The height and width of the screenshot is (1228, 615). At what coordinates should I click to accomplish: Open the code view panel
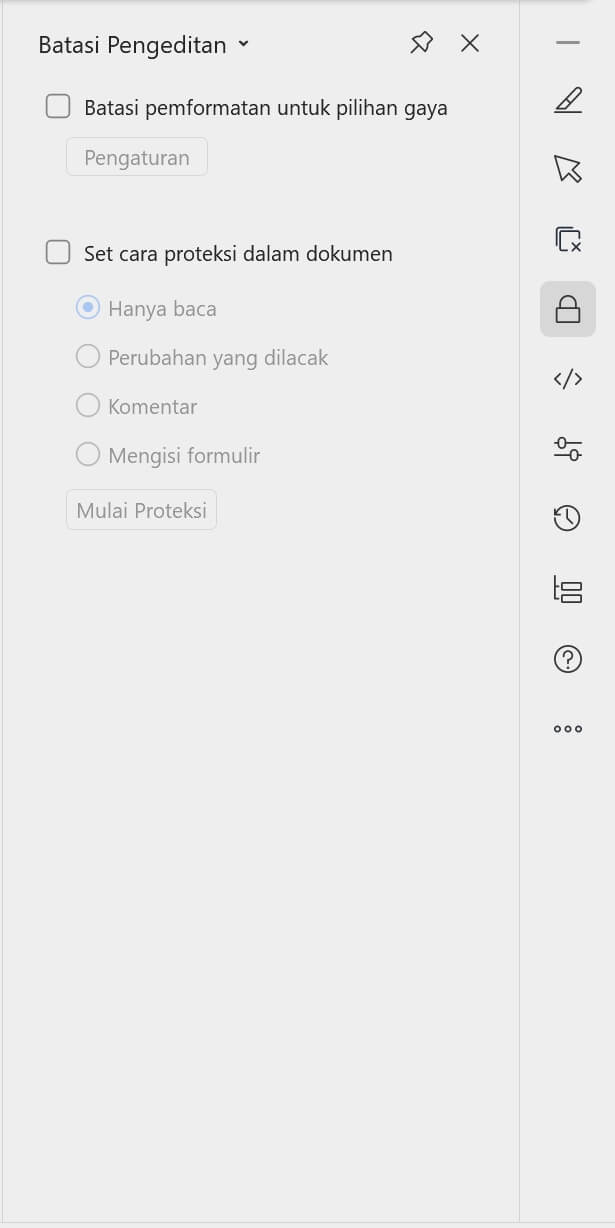pos(567,379)
